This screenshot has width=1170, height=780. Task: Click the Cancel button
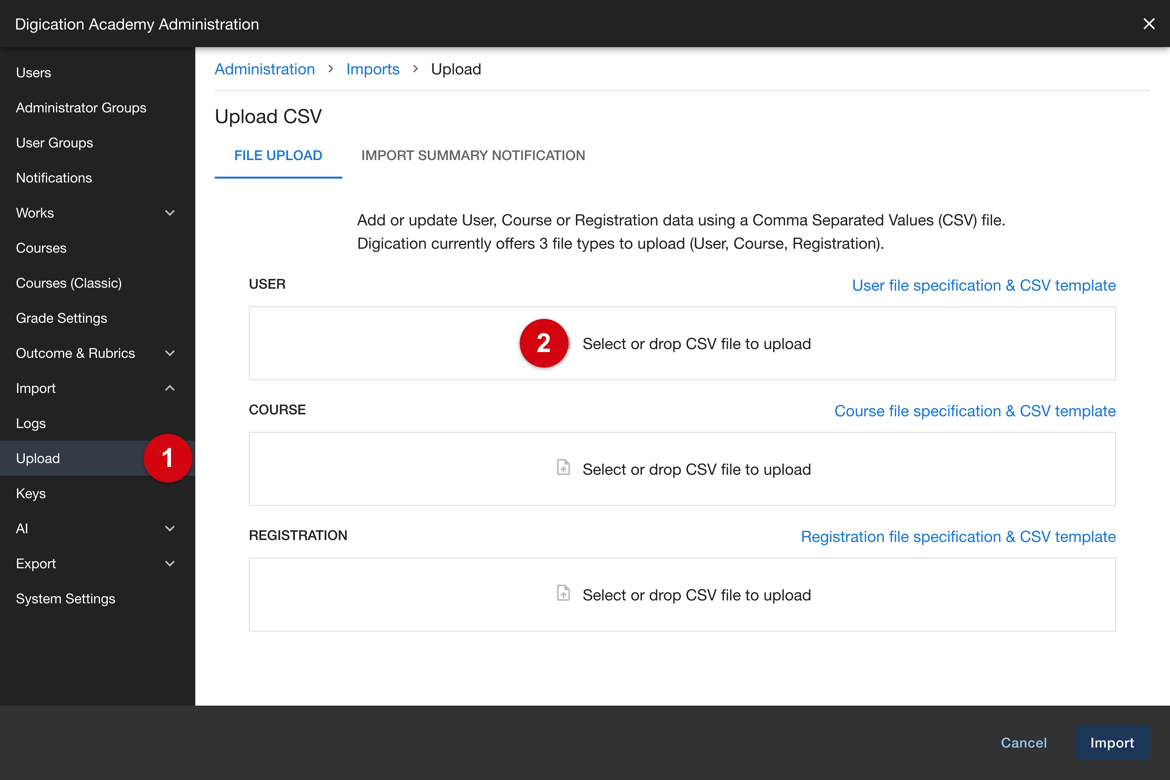(1024, 743)
